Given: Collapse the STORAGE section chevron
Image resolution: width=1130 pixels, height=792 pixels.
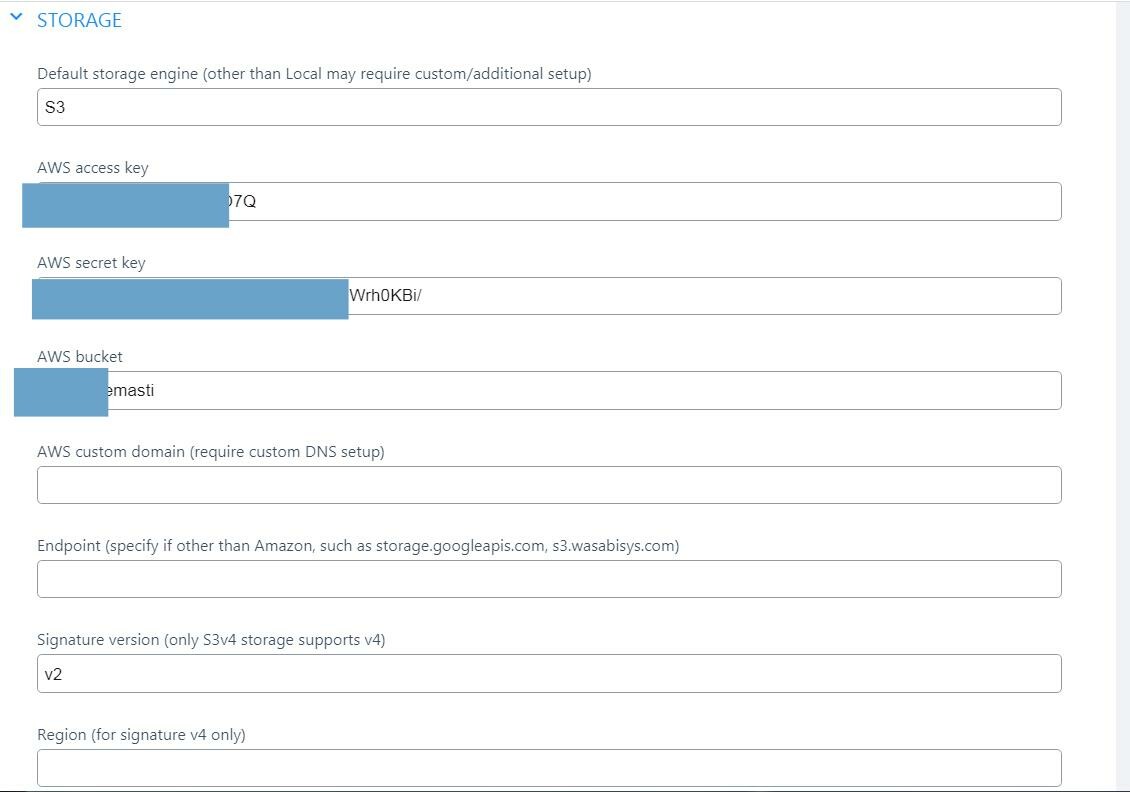Looking at the screenshot, I should 16,18.
